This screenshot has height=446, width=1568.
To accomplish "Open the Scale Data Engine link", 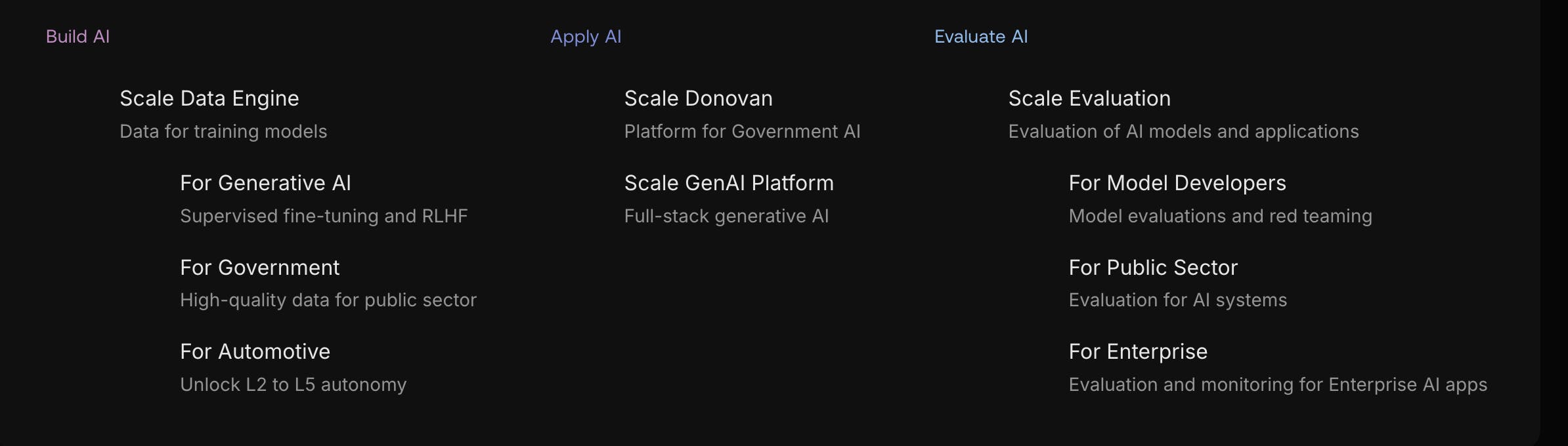I will [209, 98].
